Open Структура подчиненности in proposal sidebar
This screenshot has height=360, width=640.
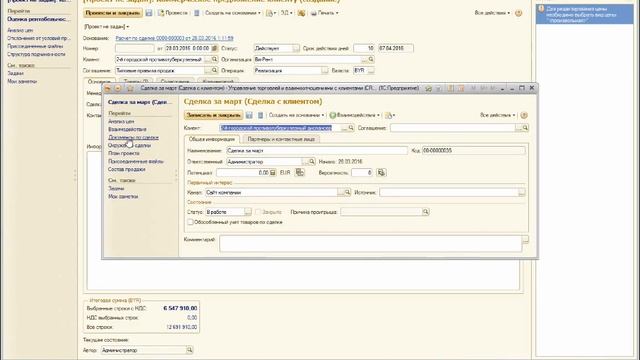coord(36,54)
